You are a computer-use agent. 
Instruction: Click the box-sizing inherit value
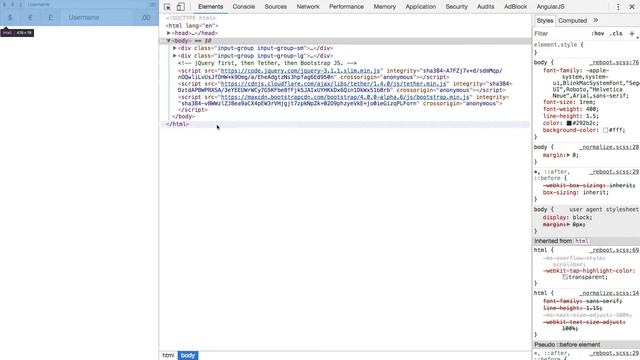click(595, 193)
